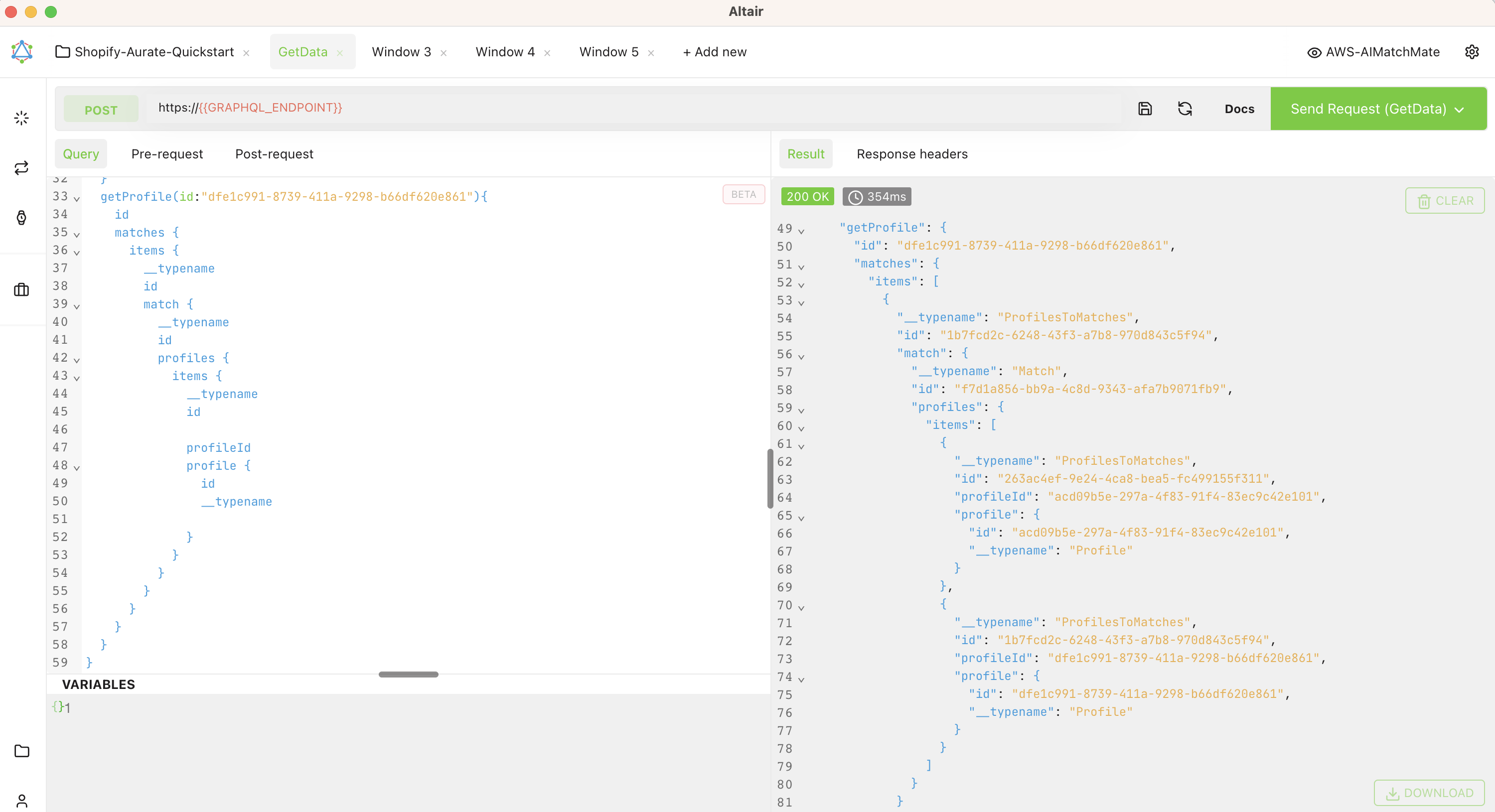
Task: Collapse the "matches" result at line 51
Action: (801, 267)
